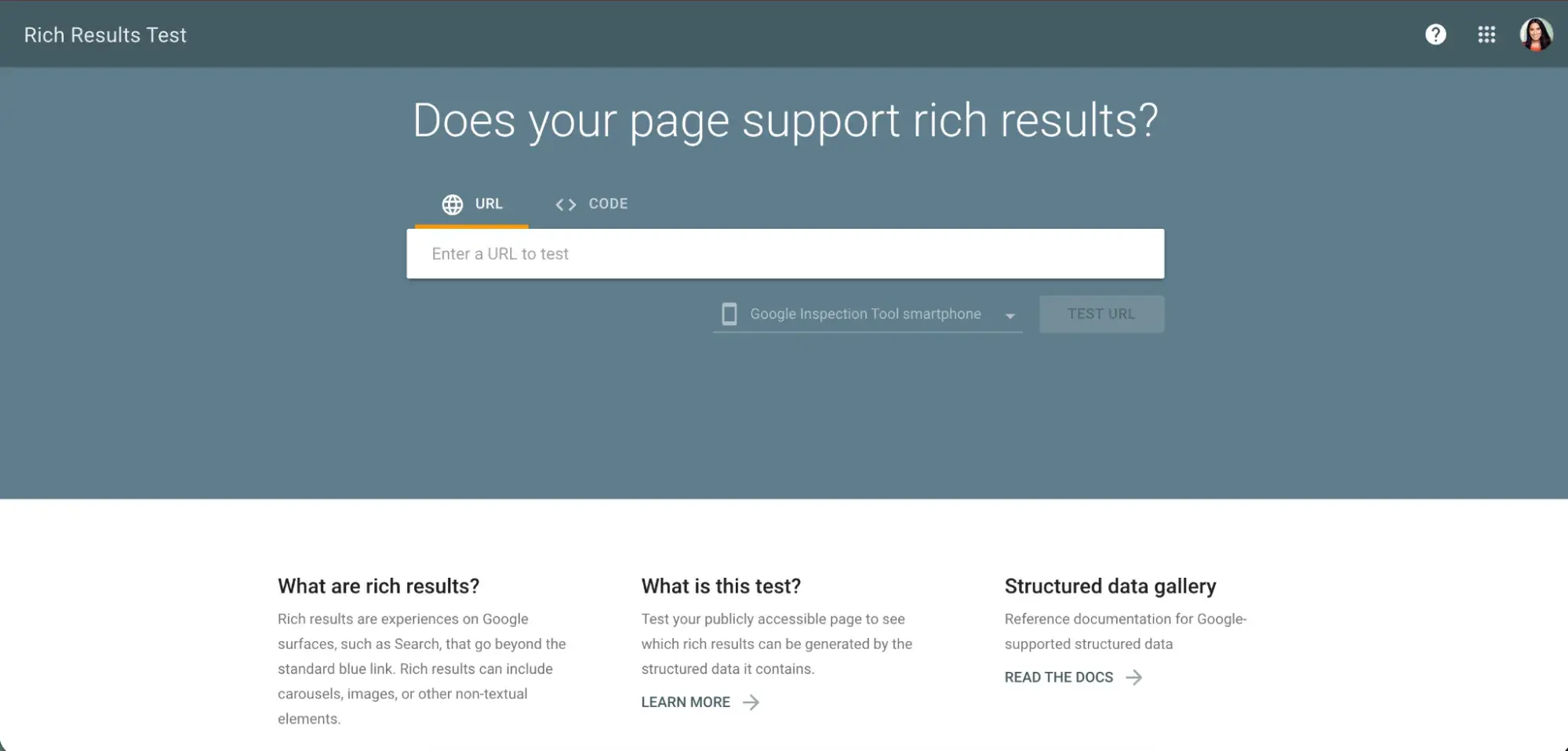Viewport: 1568px width, 751px height.
Task: Click the code brackets icon beside CODE tab
Action: 565,204
